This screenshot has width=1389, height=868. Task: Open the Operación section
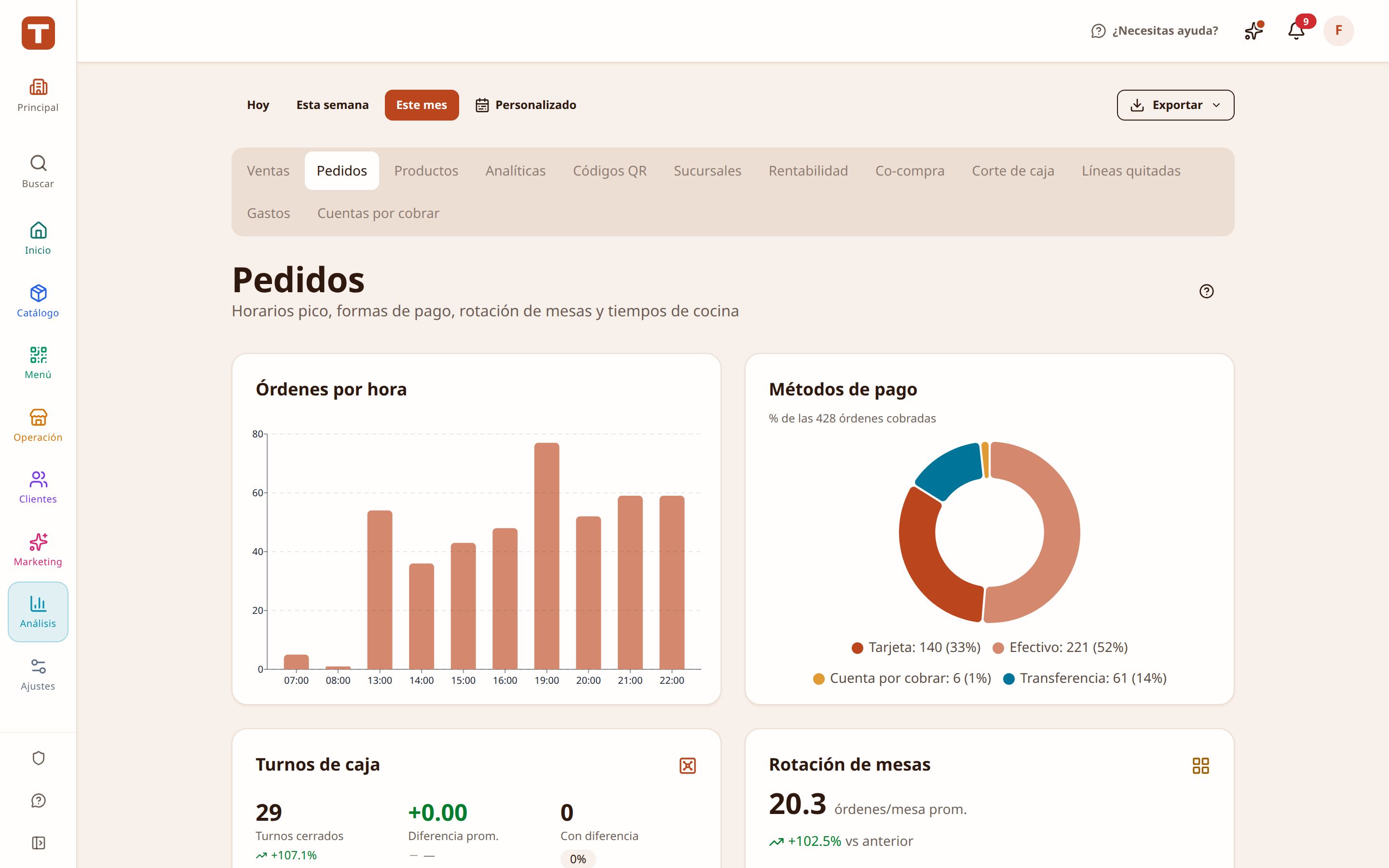38,425
